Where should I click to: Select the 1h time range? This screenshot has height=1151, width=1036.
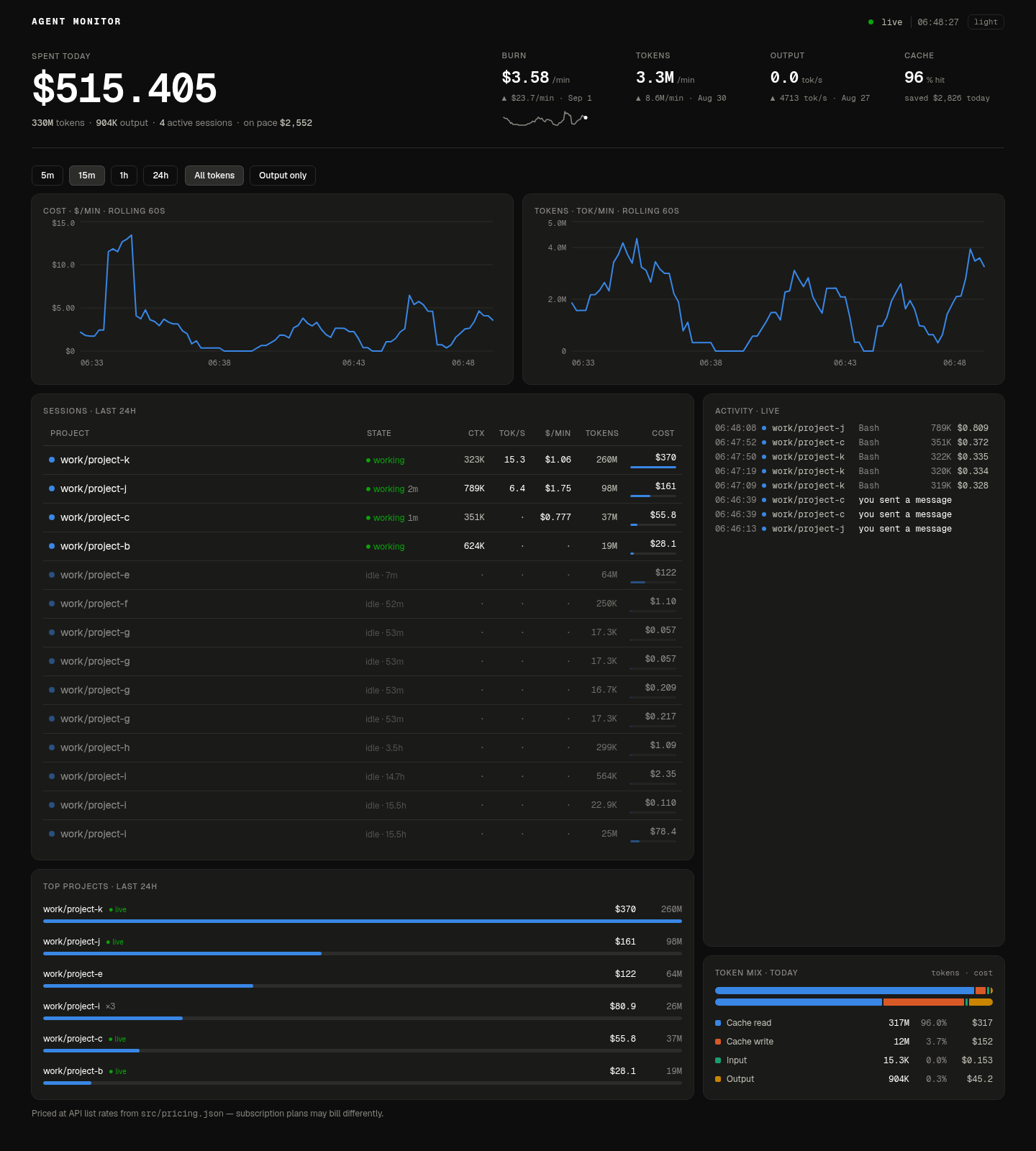point(124,176)
